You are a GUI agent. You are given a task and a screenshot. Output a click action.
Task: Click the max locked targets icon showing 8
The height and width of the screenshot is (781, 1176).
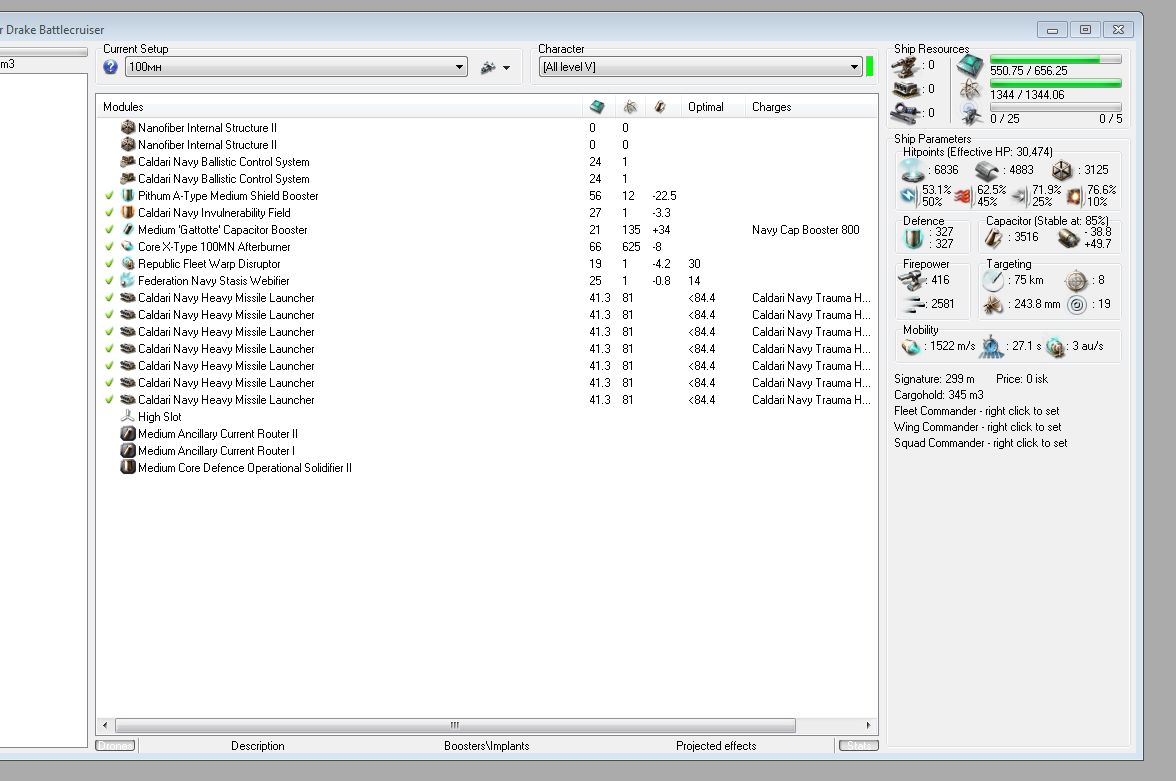(x=1076, y=281)
